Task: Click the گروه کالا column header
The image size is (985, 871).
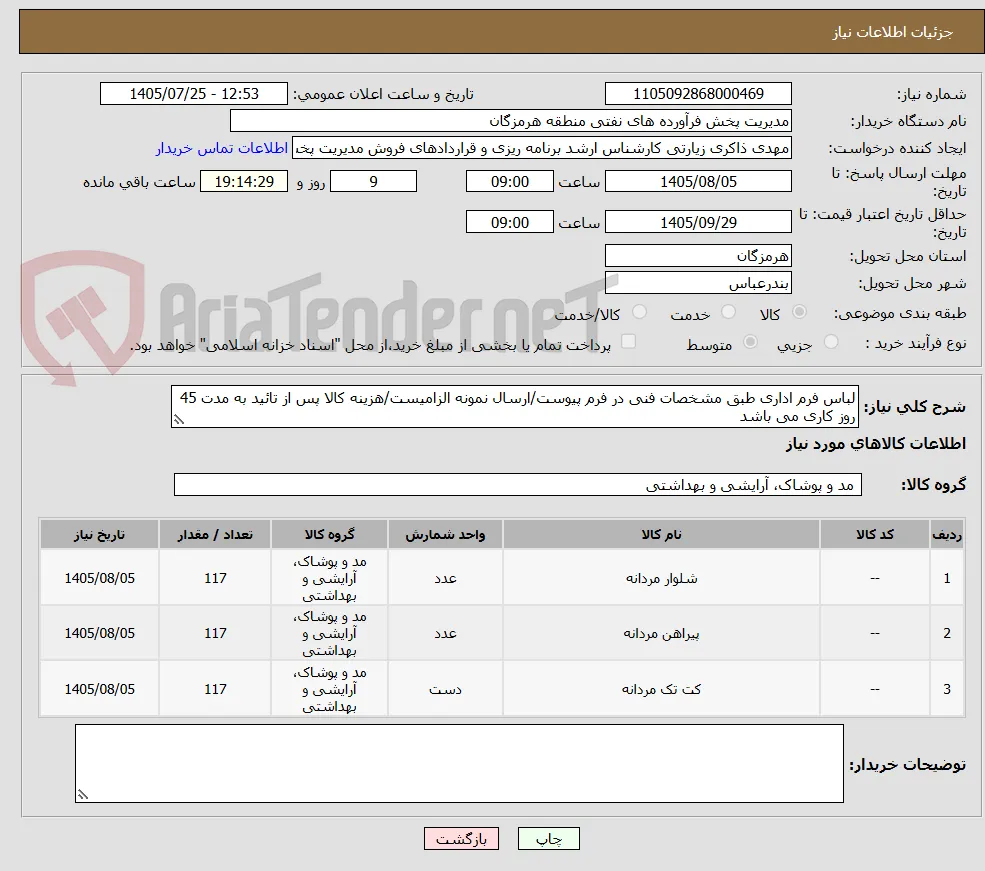Action: [x=329, y=534]
